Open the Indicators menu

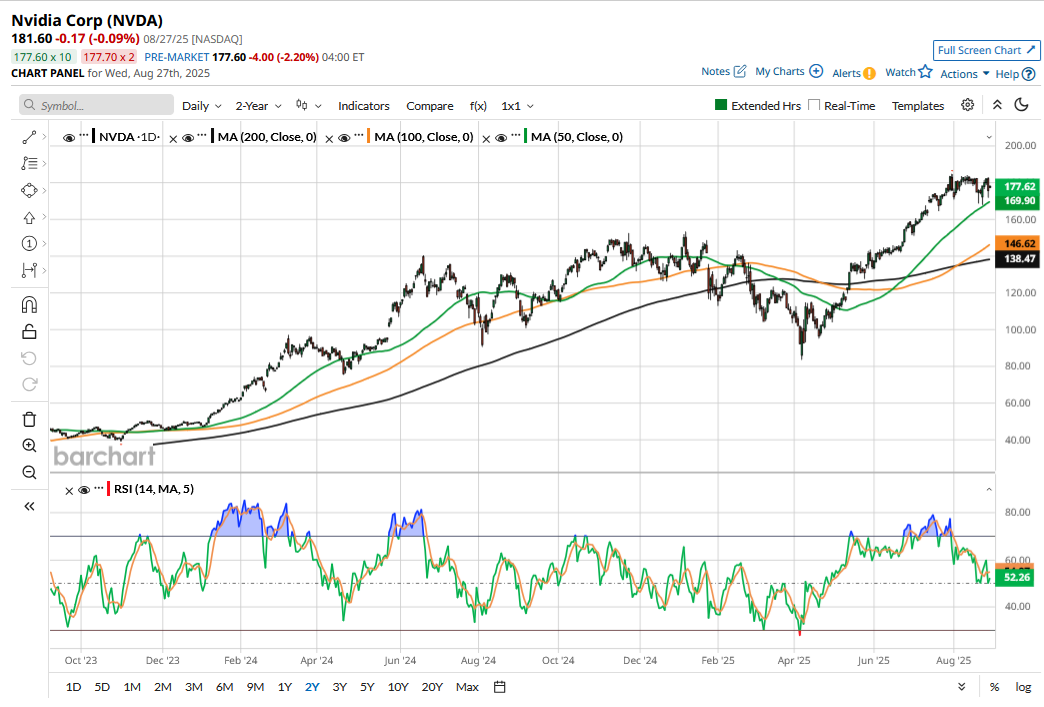coord(363,105)
